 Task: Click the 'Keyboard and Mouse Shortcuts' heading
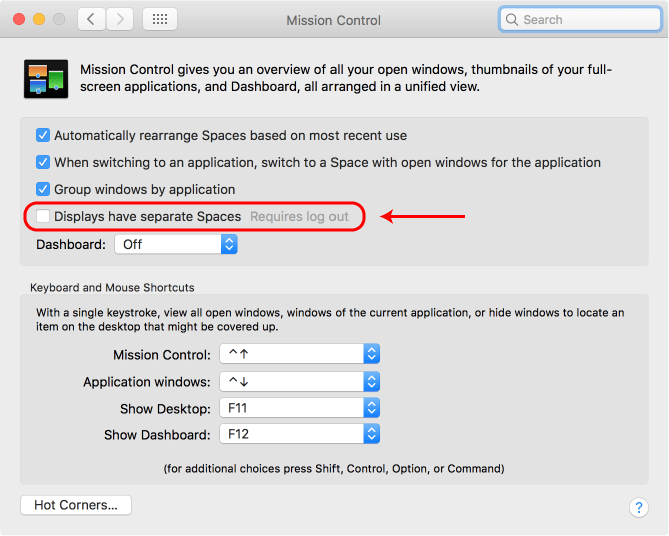click(x=112, y=288)
